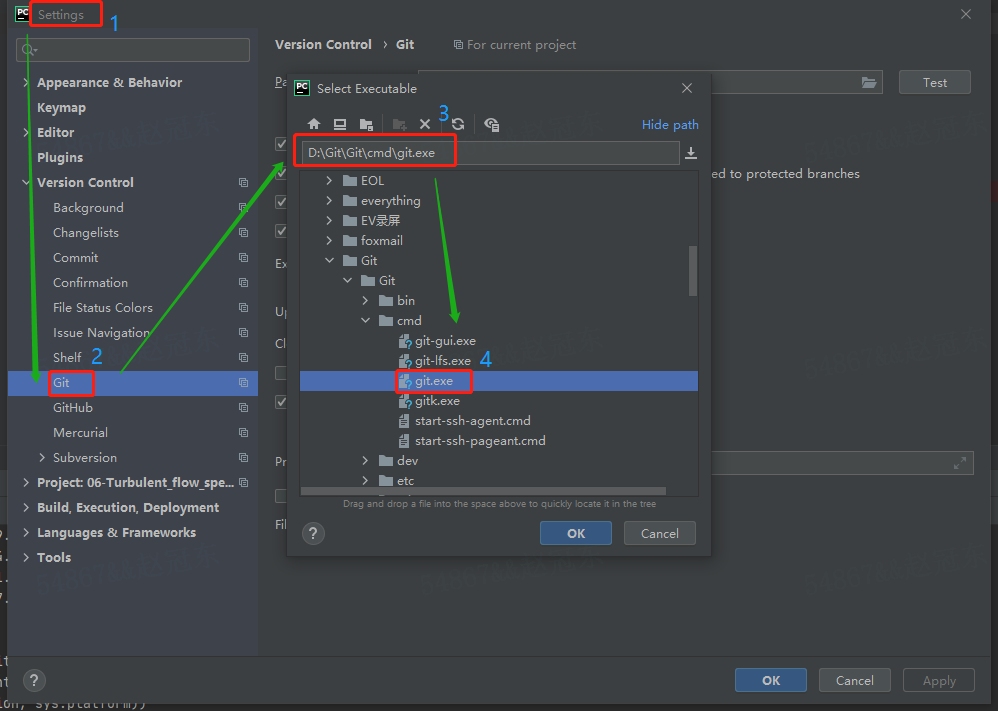Click the delete (X) toolbar icon
The width and height of the screenshot is (998, 711).
tap(425, 124)
